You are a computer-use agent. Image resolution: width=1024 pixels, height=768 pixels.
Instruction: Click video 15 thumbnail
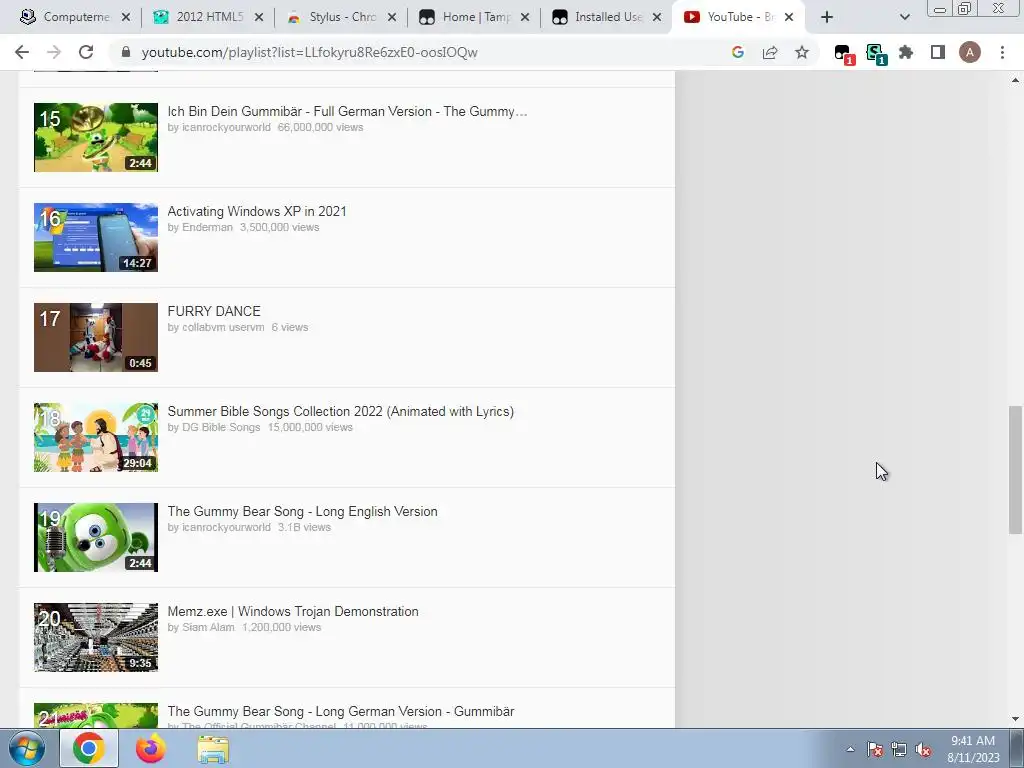96,137
